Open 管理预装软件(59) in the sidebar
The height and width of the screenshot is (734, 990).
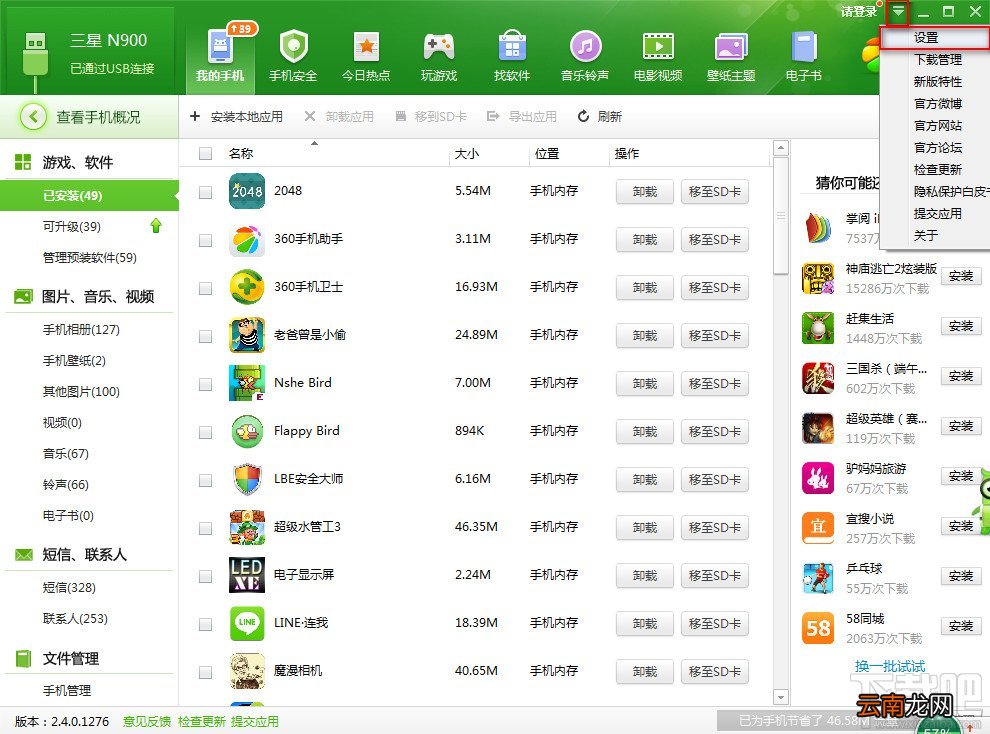89,257
